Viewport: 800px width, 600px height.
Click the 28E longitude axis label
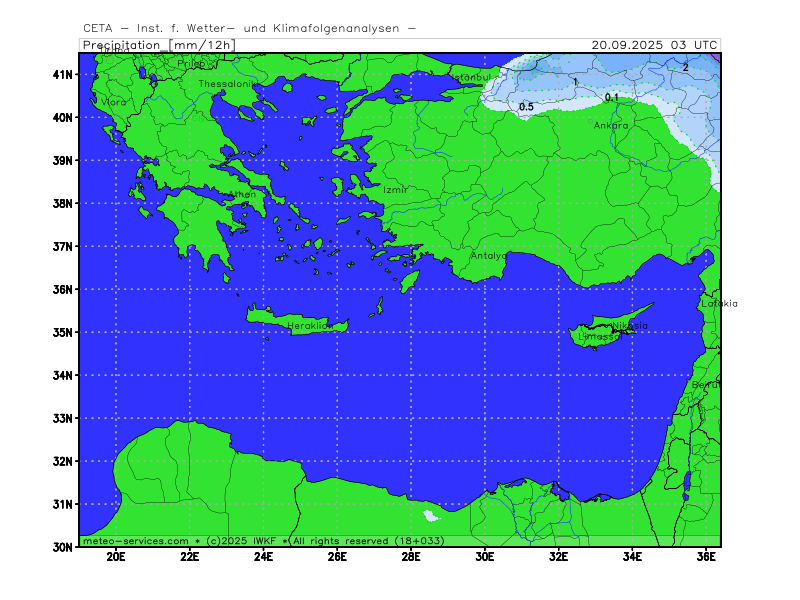pos(411,557)
